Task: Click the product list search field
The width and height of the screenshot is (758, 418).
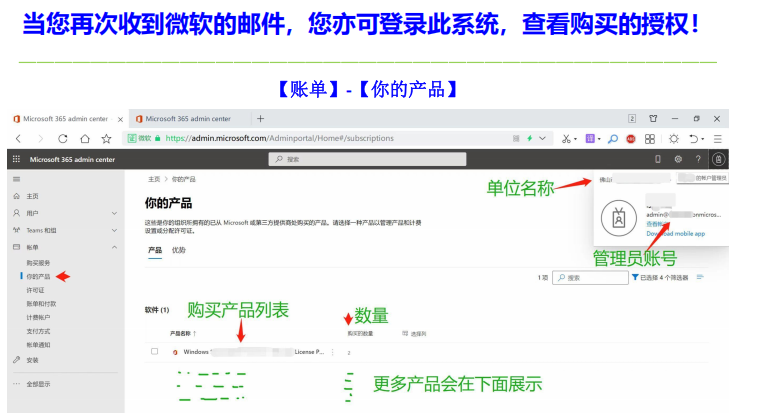Action: click(x=590, y=278)
